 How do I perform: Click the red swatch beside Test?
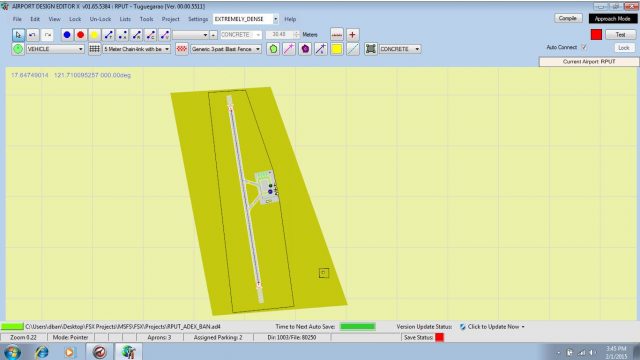click(x=596, y=35)
